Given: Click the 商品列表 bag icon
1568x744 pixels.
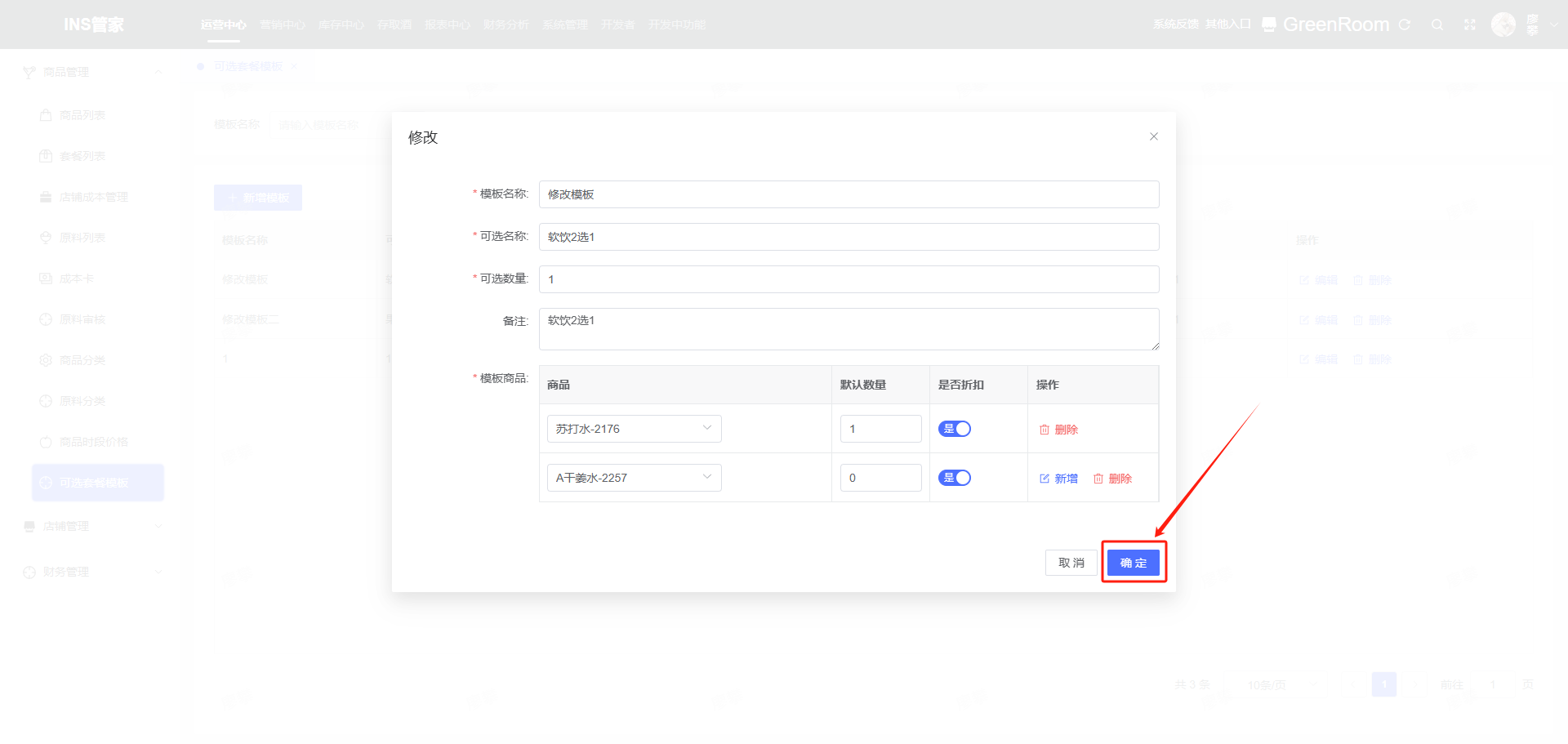Looking at the screenshot, I should (x=46, y=115).
